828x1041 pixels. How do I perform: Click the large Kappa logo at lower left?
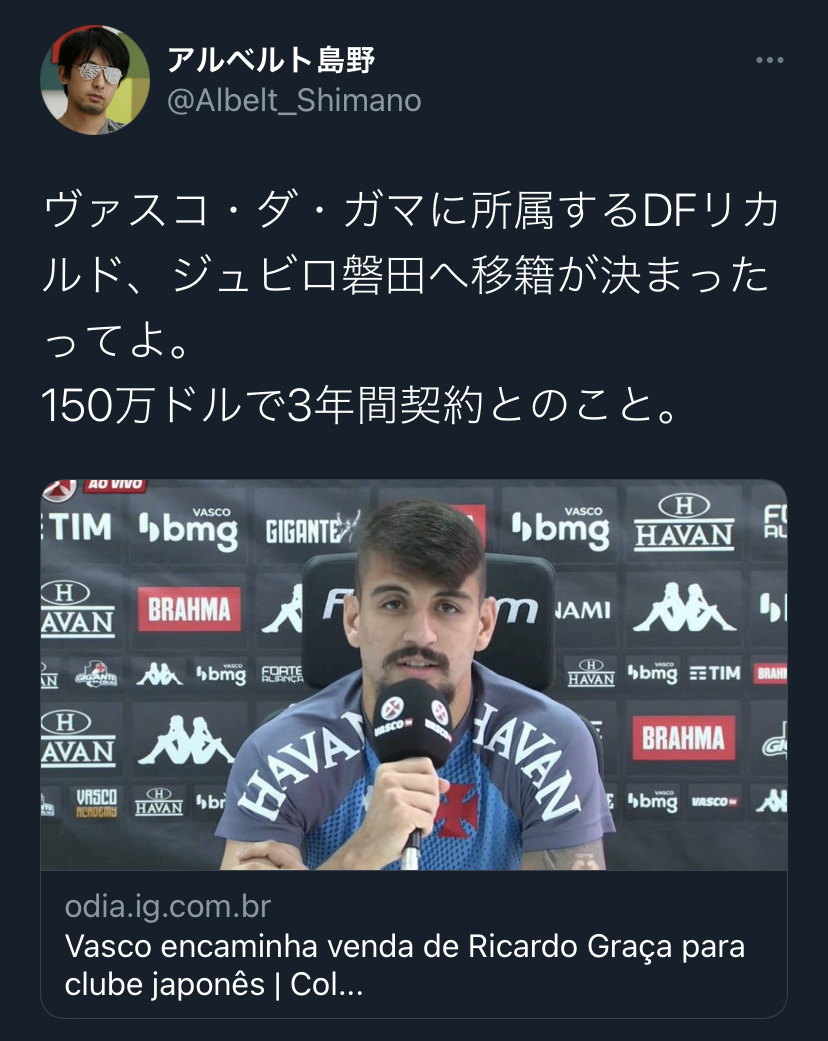point(186,740)
